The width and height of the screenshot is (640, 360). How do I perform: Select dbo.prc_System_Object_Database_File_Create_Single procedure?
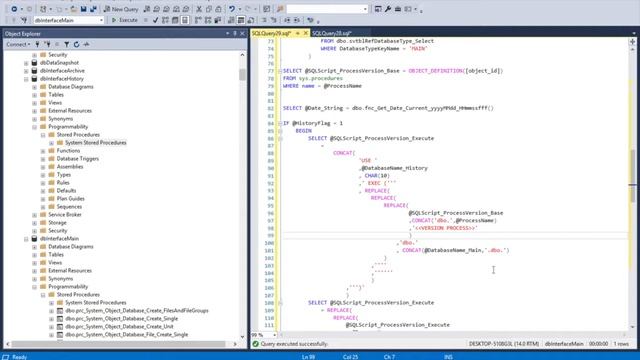click(127, 334)
